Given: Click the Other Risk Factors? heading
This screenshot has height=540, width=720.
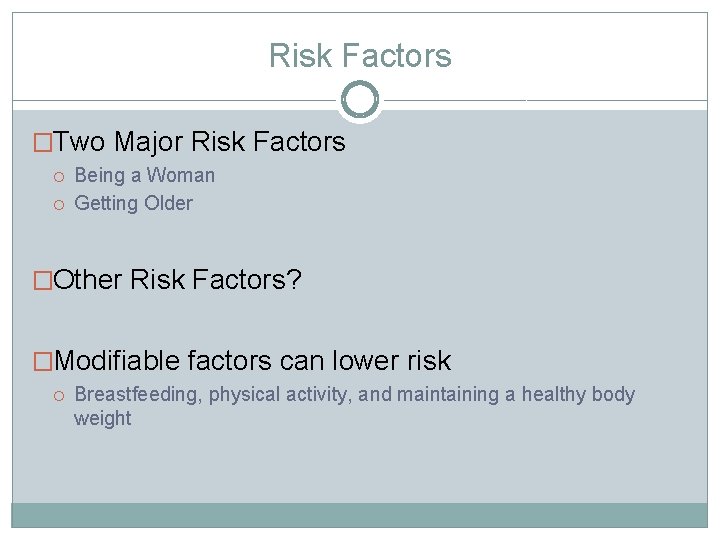Looking at the screenshot, I should (178, 281).
